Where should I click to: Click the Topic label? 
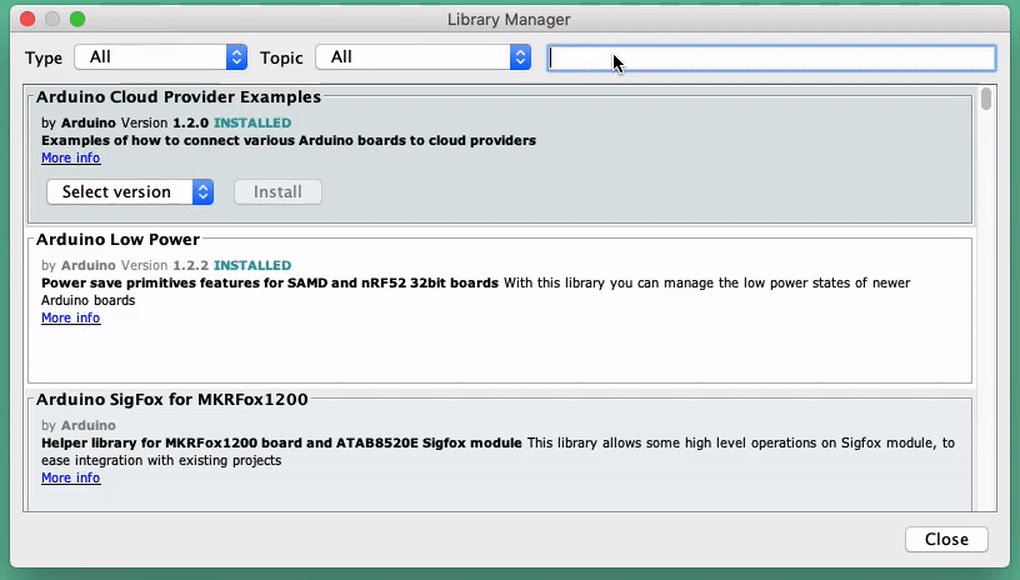pyautogui.click(x=282, y=58)
